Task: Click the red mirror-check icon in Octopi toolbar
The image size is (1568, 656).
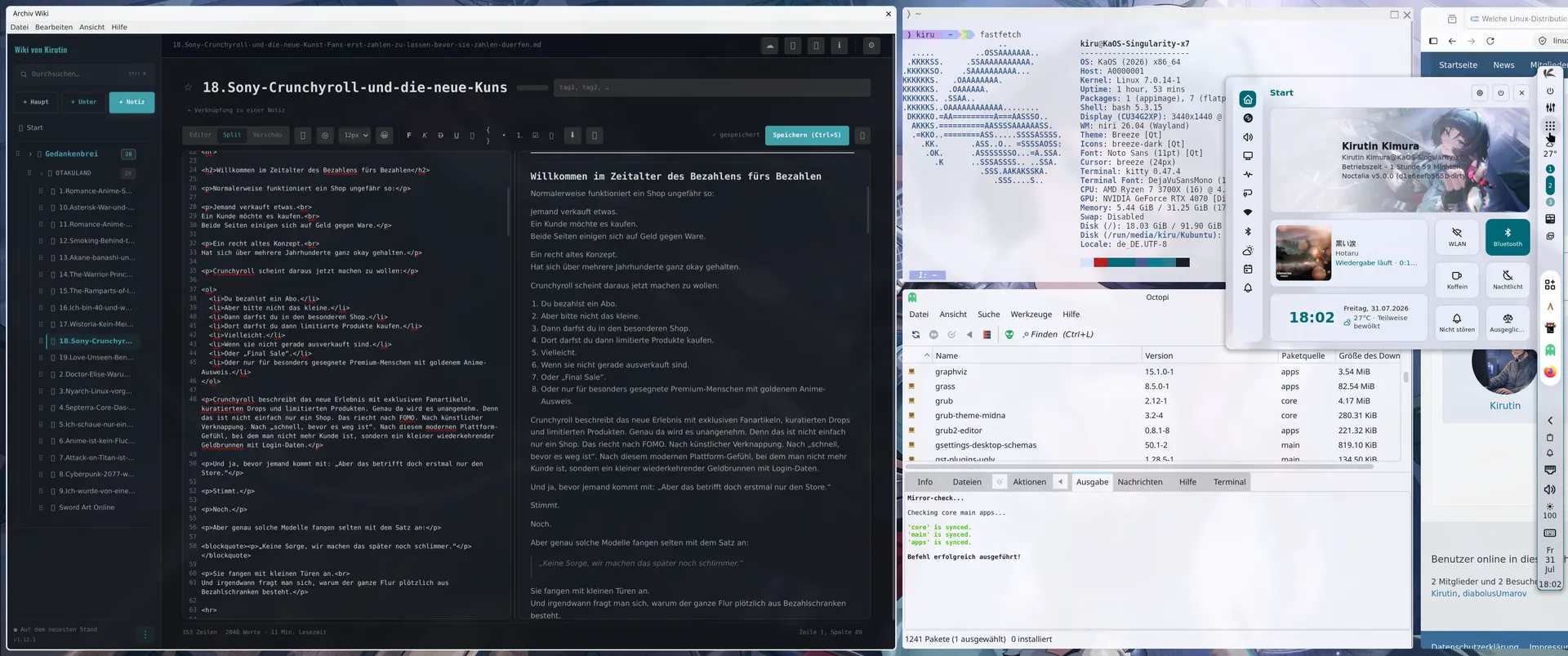Action: click(x=987, y=334)
